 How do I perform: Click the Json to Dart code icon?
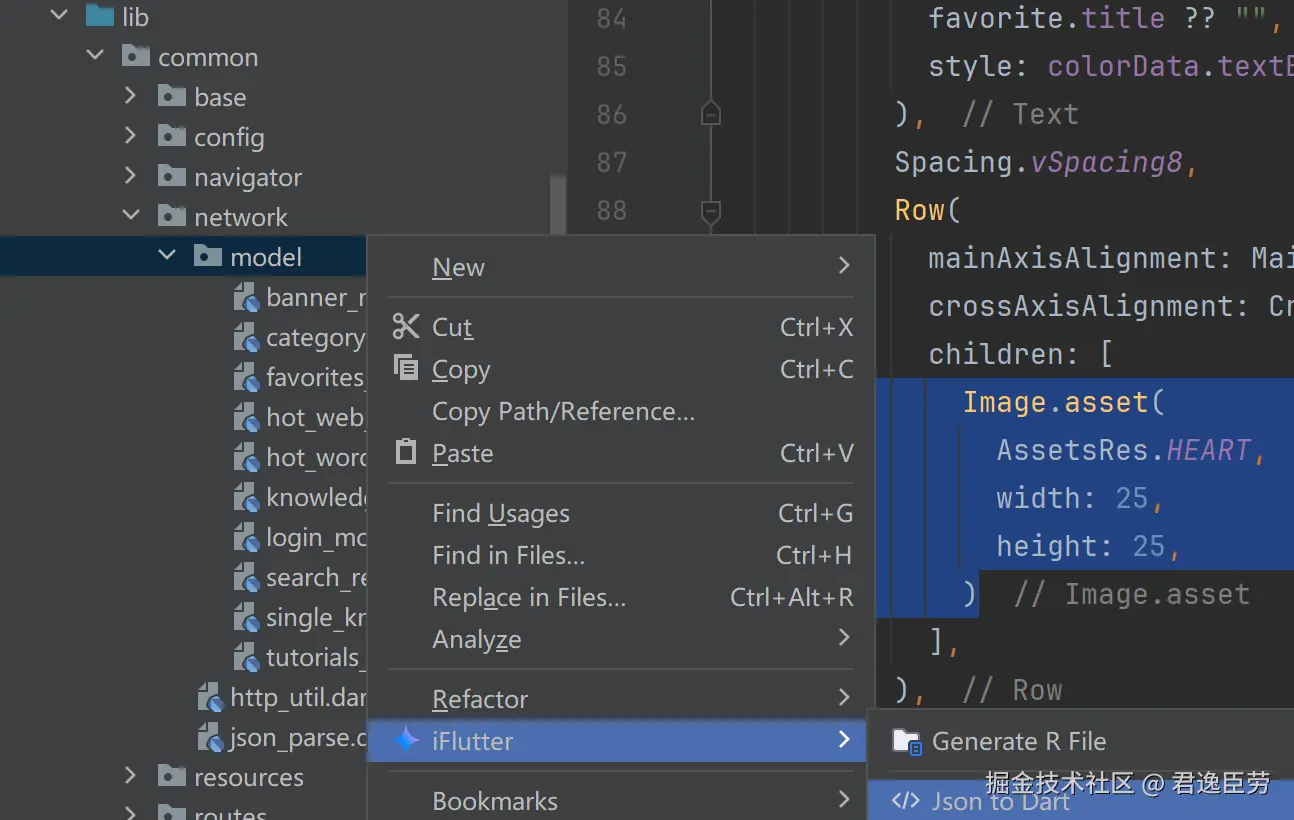[905, 800]
